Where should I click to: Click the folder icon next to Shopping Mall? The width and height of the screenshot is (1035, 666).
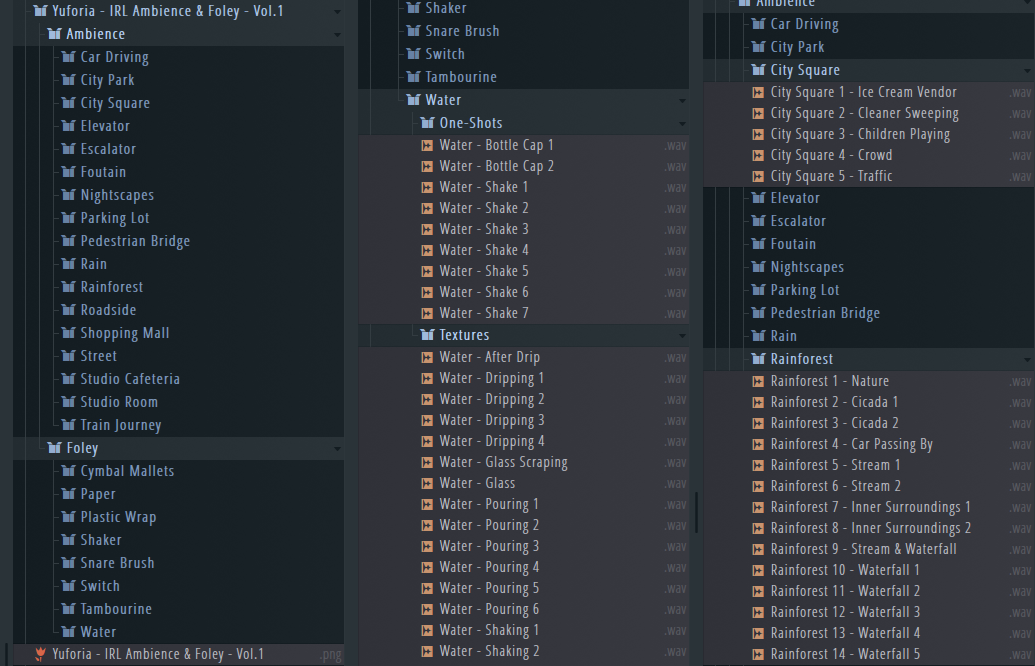coord(69,333)
